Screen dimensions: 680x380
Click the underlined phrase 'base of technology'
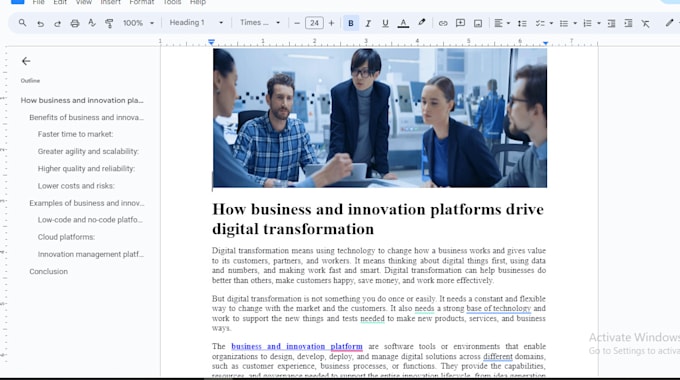pyautogui.click(x=499, y=308)
